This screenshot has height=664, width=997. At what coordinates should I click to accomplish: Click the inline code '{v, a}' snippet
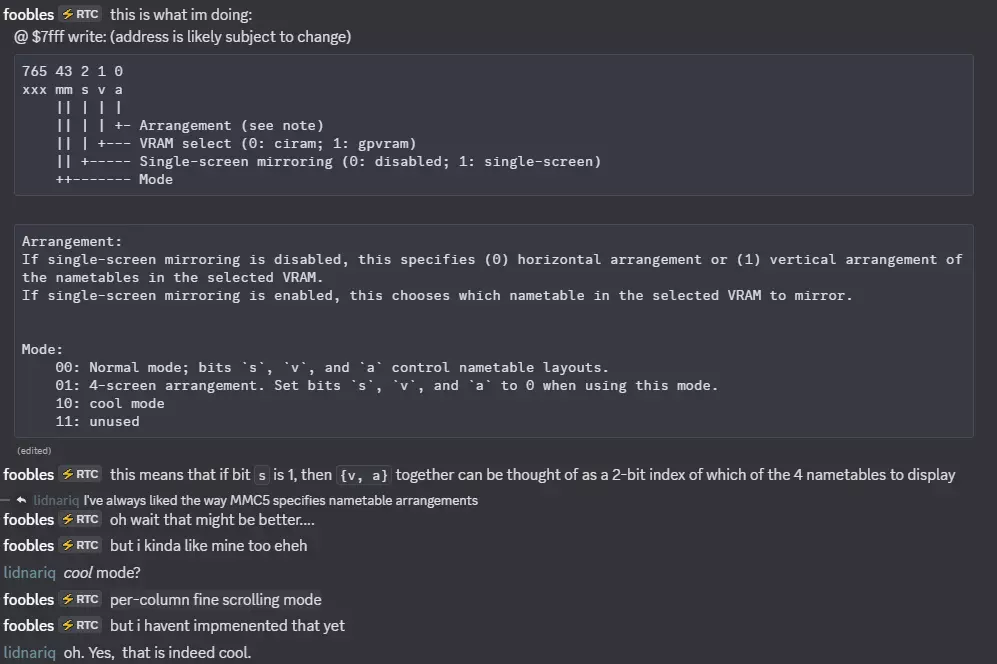pyautogui.click(x=364, y=475)
